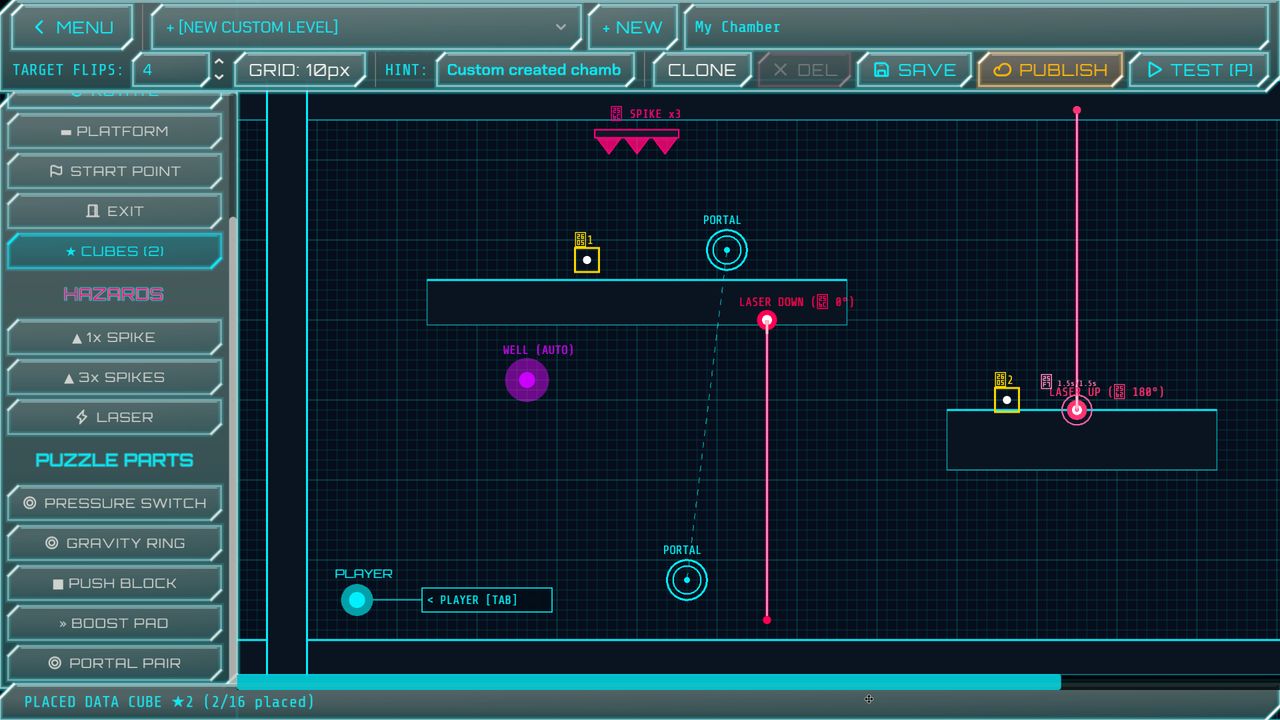
Task: Publish the chamber
Action: click(x=1050, y=70)
